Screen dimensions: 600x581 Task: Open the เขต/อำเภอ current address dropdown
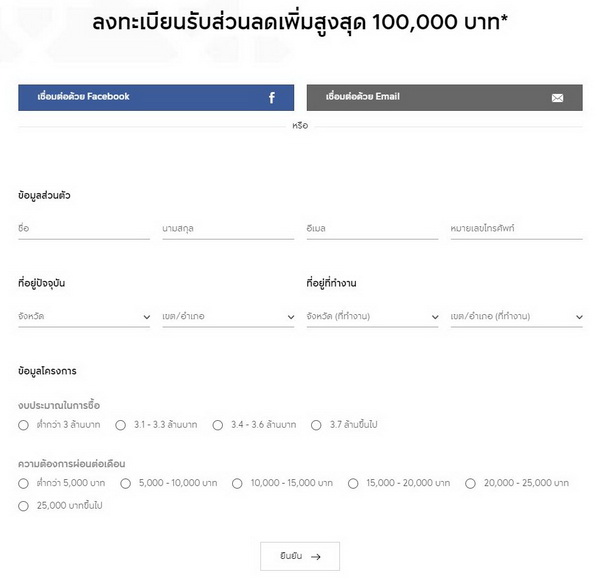coord(228,317)
